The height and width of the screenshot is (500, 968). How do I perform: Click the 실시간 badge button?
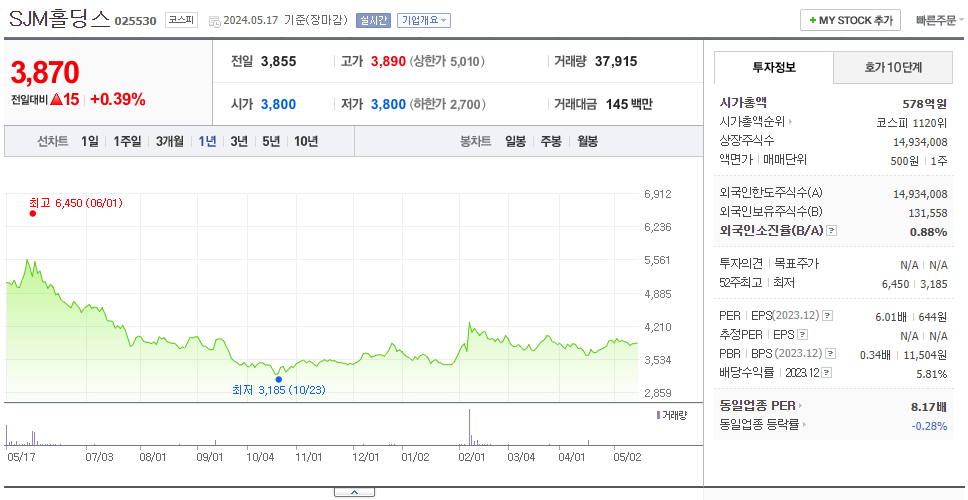point(373,20)
